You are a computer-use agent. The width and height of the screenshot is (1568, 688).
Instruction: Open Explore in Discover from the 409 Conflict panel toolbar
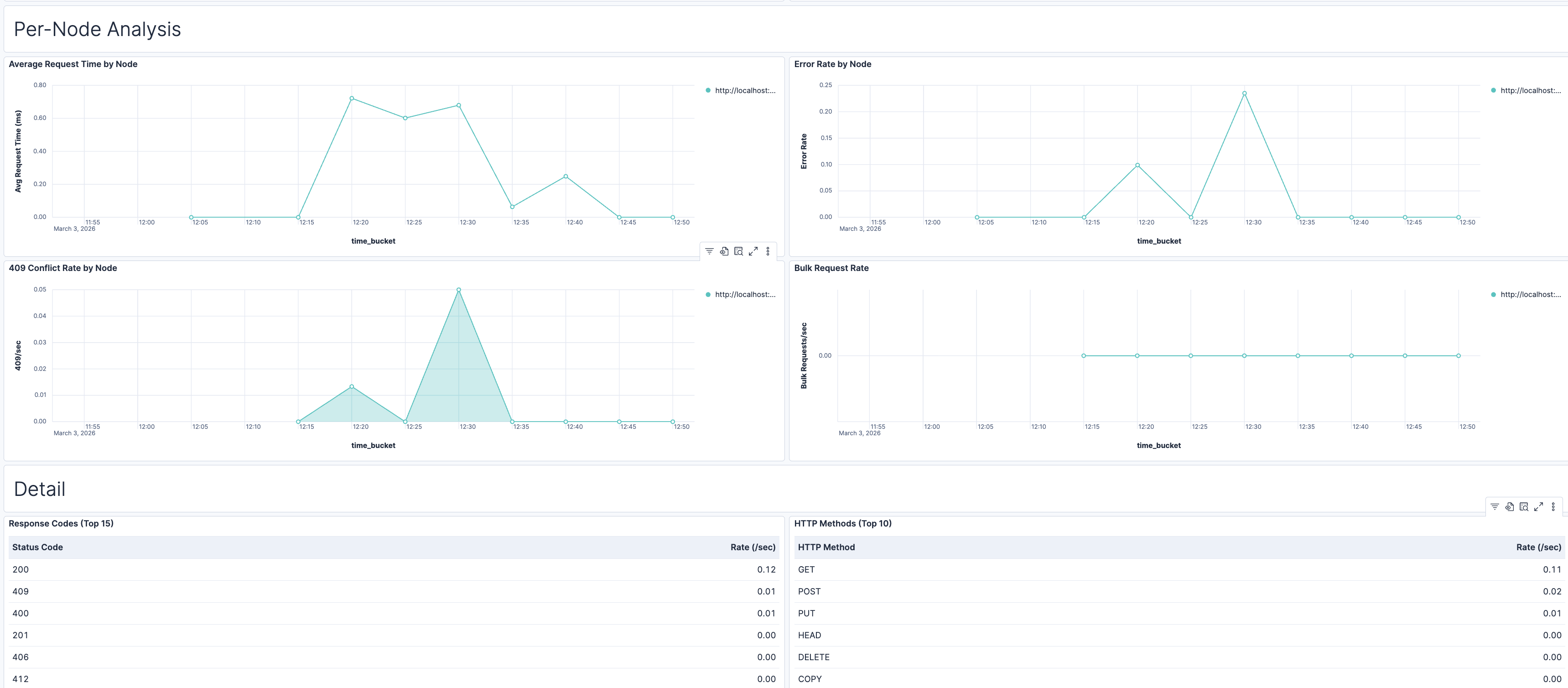pyautogui.click(x=723, y=251)
